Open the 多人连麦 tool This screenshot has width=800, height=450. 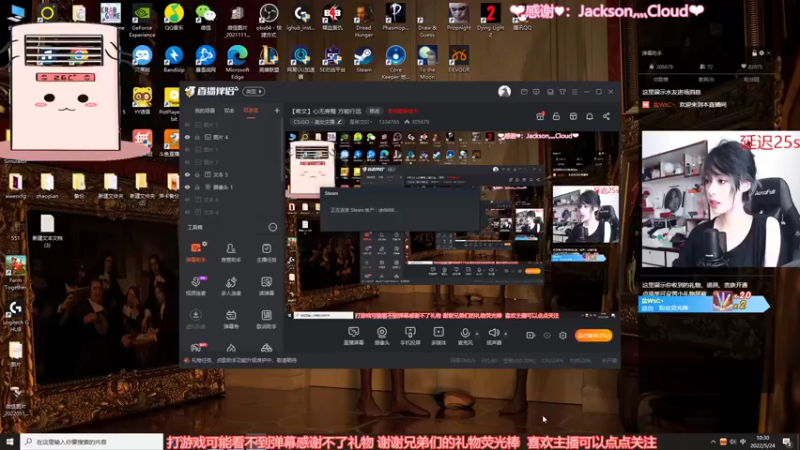tap(231, 286)
